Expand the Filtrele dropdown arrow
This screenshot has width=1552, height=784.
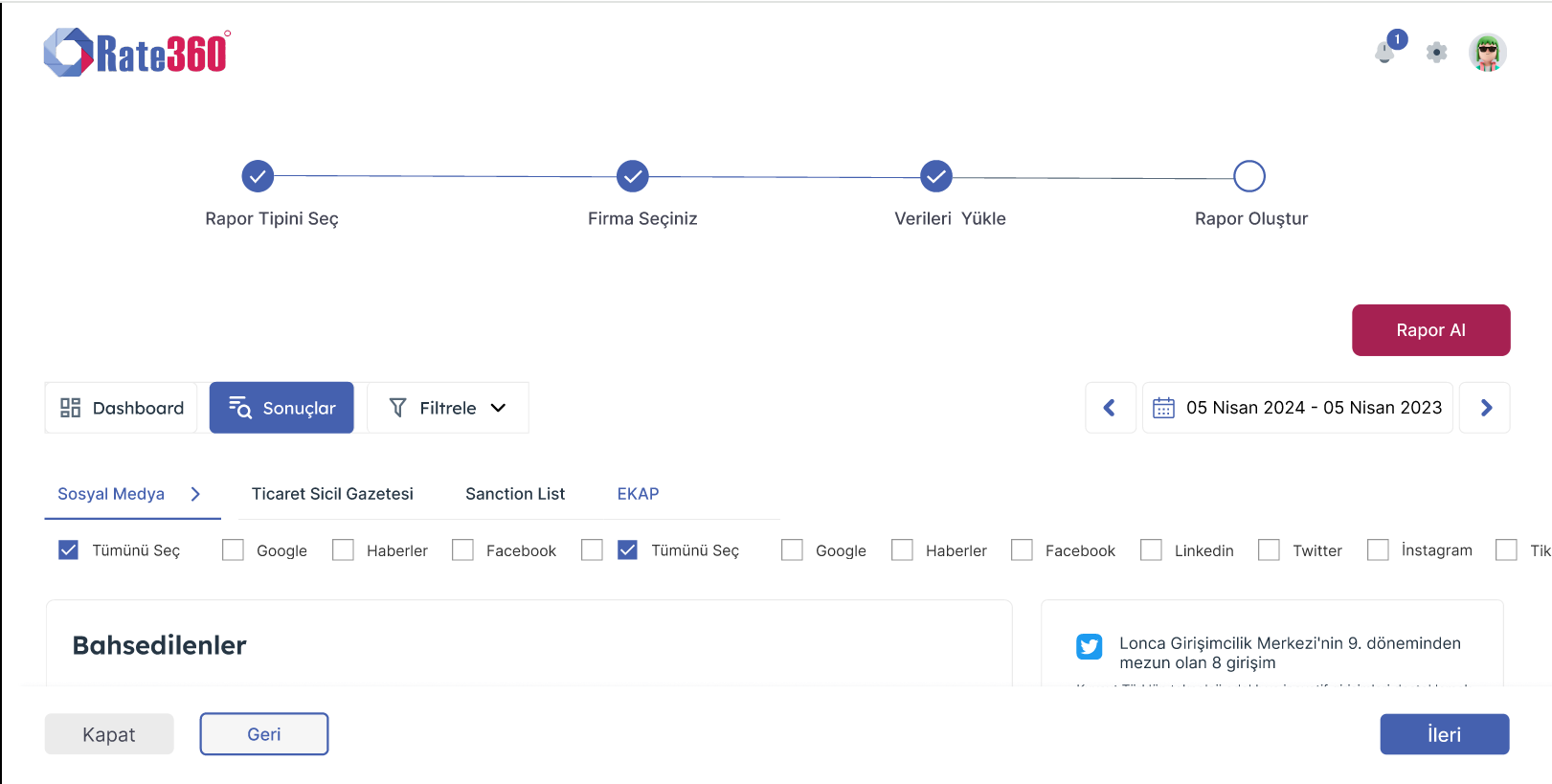[x=498, y=408]
